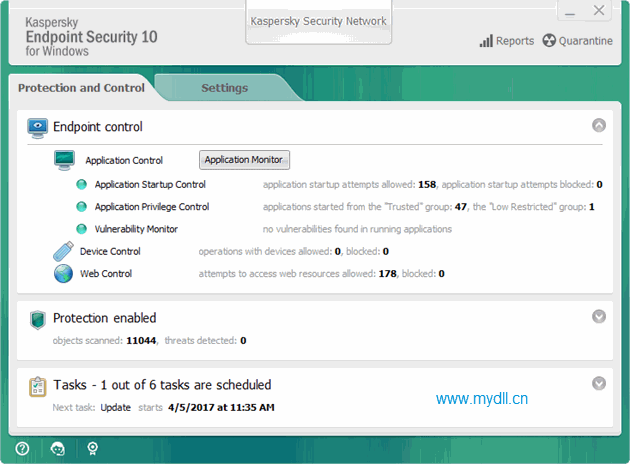Click operations with devices allowed text
The height and width of the screenshot is (464, 630).
[x=266, y=251]
